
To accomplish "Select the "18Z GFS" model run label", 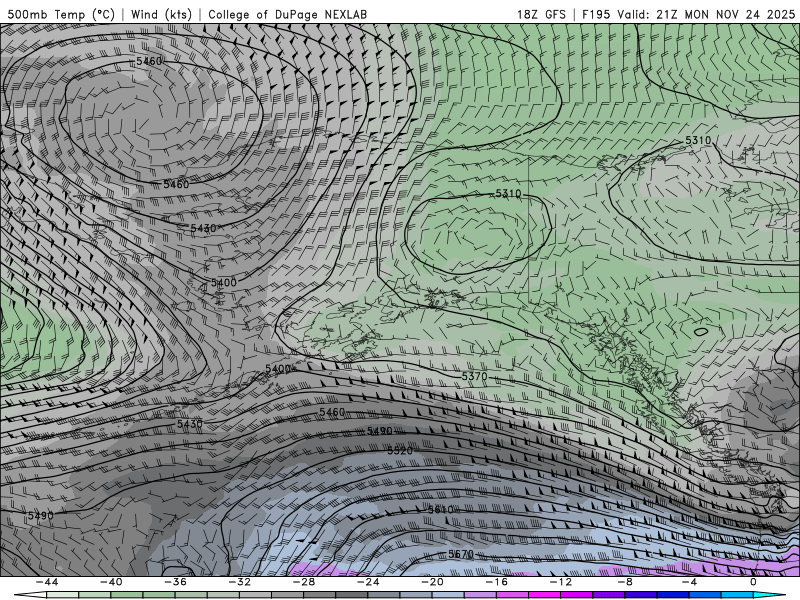I will point(541,14).
